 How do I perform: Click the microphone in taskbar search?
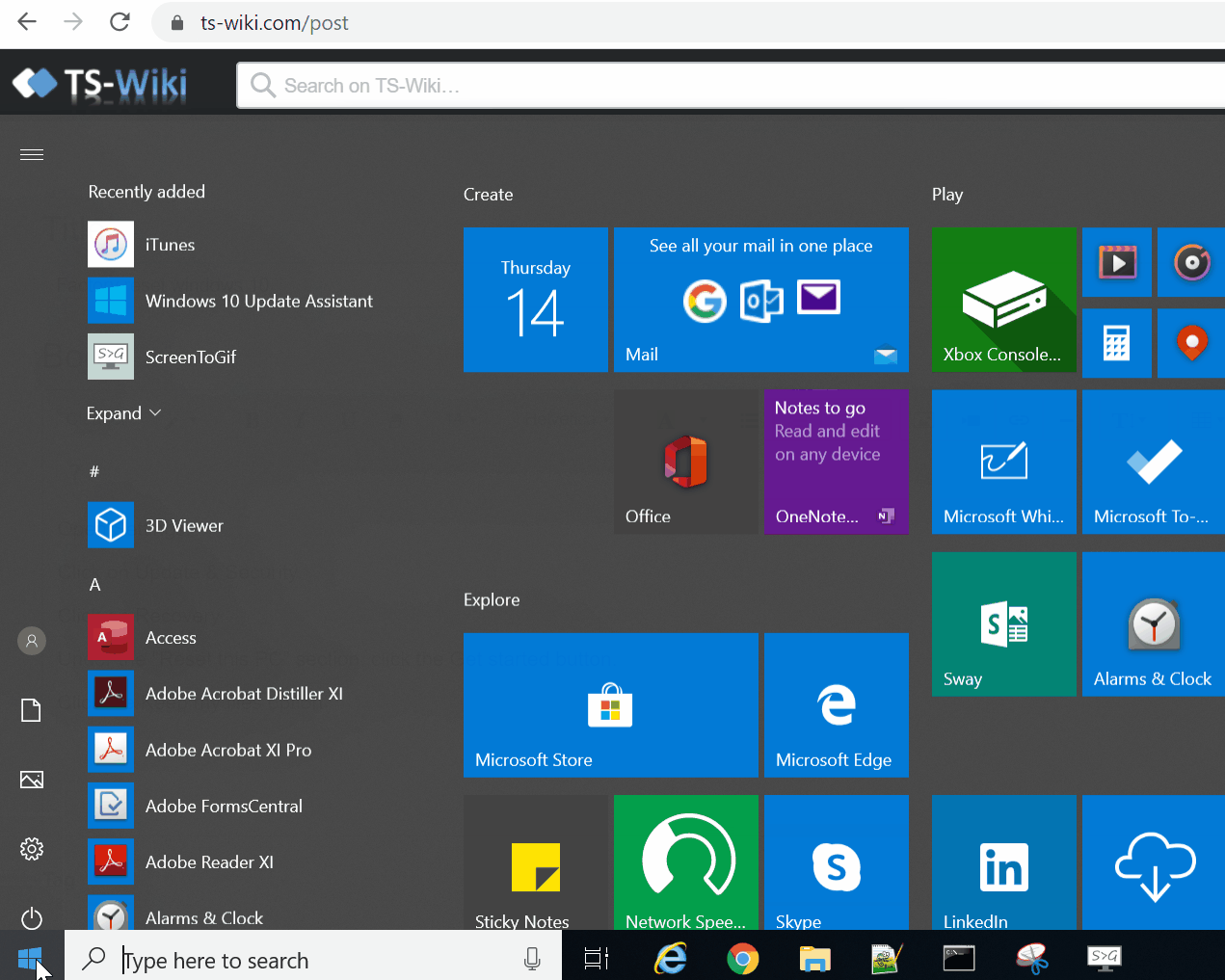[532, 958]
